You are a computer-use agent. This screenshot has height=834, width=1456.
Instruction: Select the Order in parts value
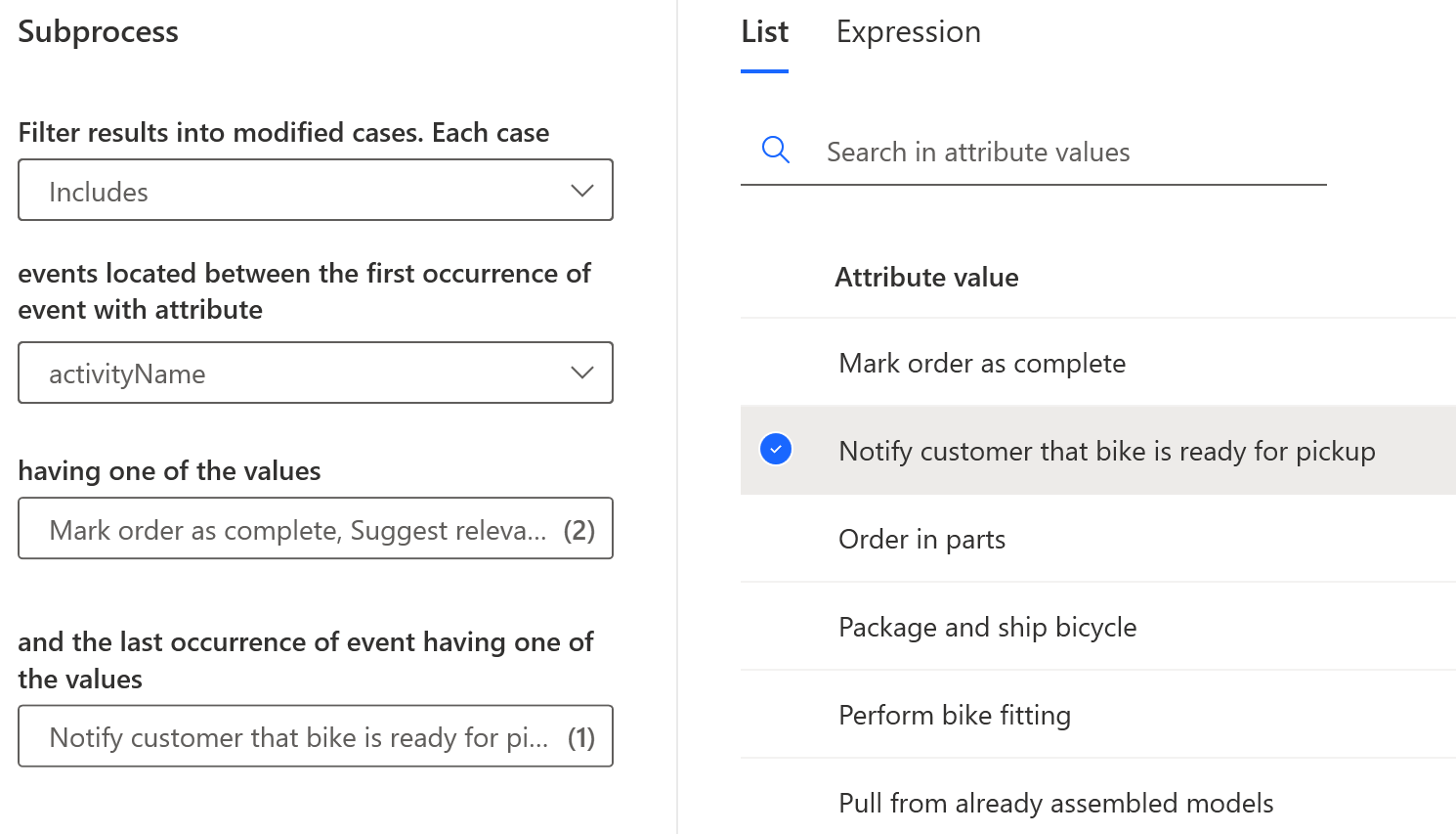click(921, 540)
